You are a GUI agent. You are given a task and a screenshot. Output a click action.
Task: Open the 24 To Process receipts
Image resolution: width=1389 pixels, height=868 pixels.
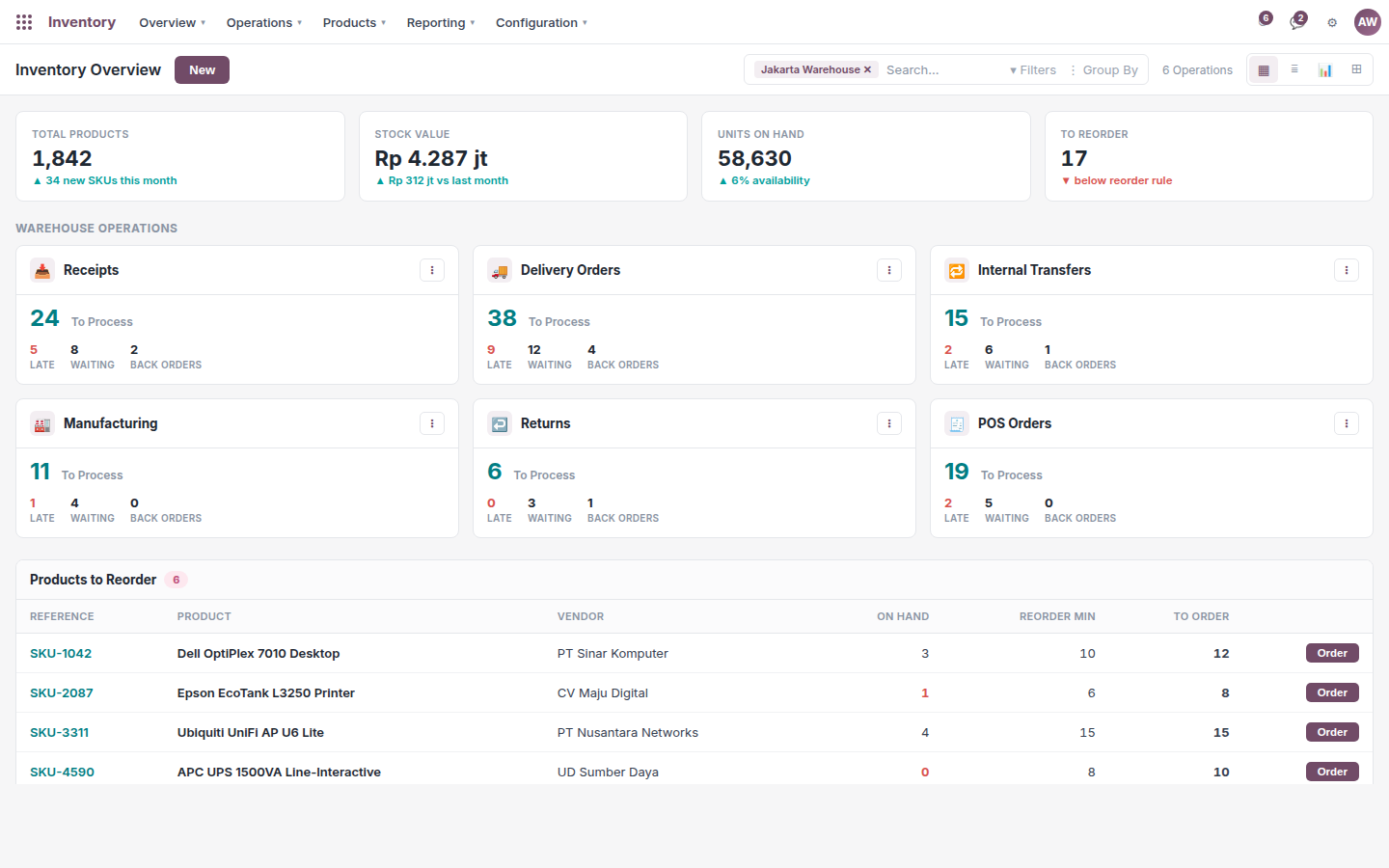point(81,318)
